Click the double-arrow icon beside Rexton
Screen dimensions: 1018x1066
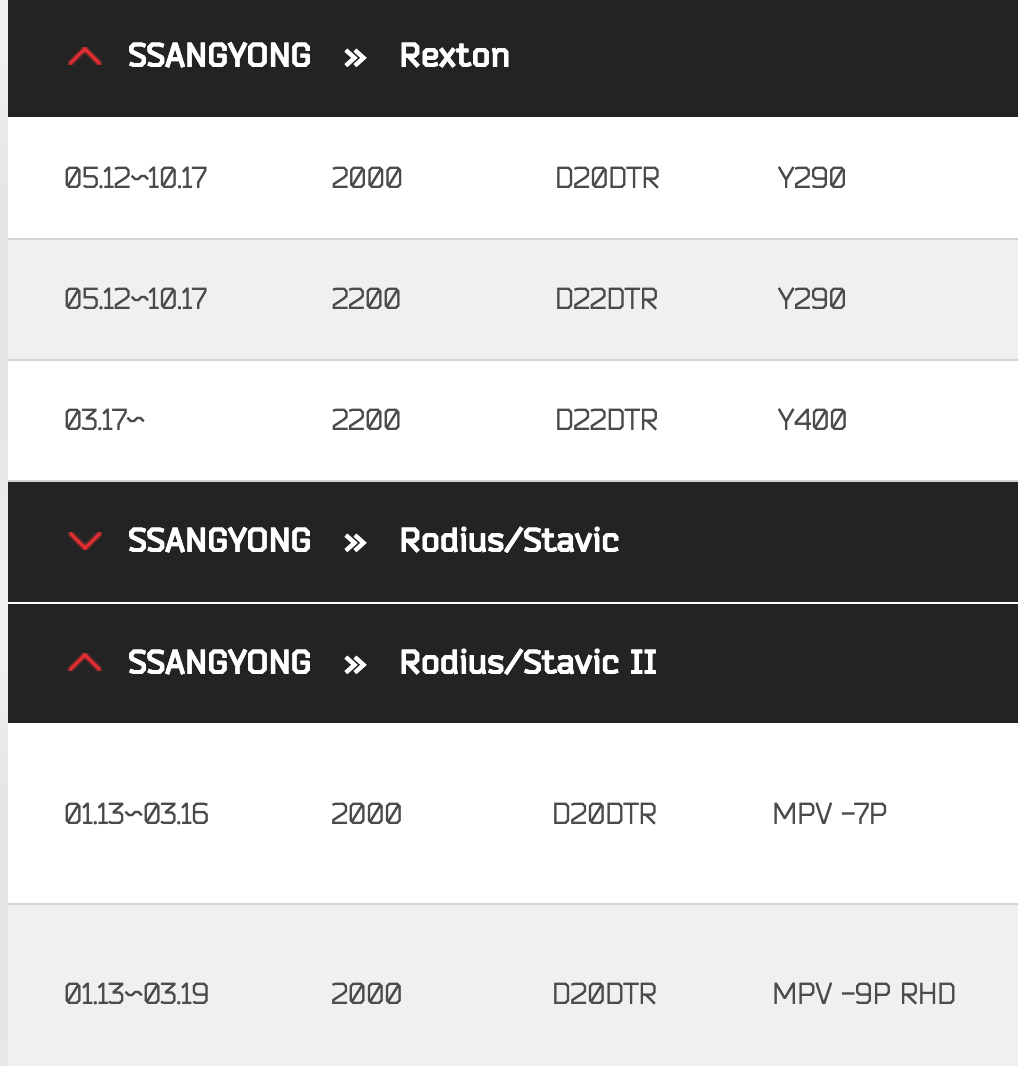click(355, 57)
